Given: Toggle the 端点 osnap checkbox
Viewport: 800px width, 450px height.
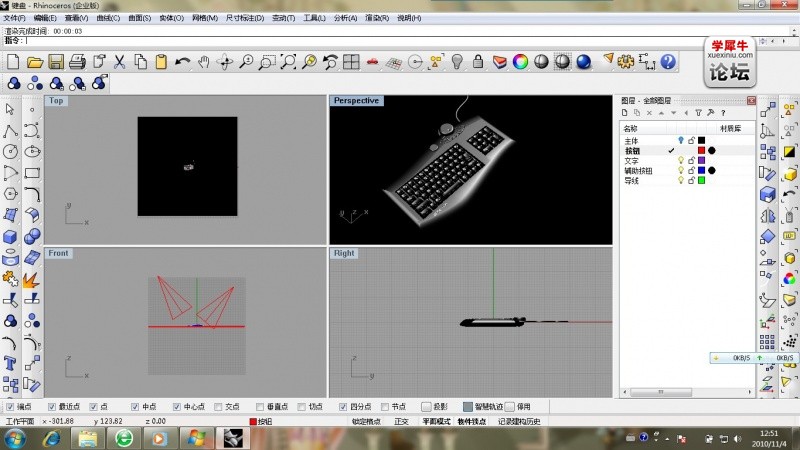Looking at the screenshot, I should 10,407.
